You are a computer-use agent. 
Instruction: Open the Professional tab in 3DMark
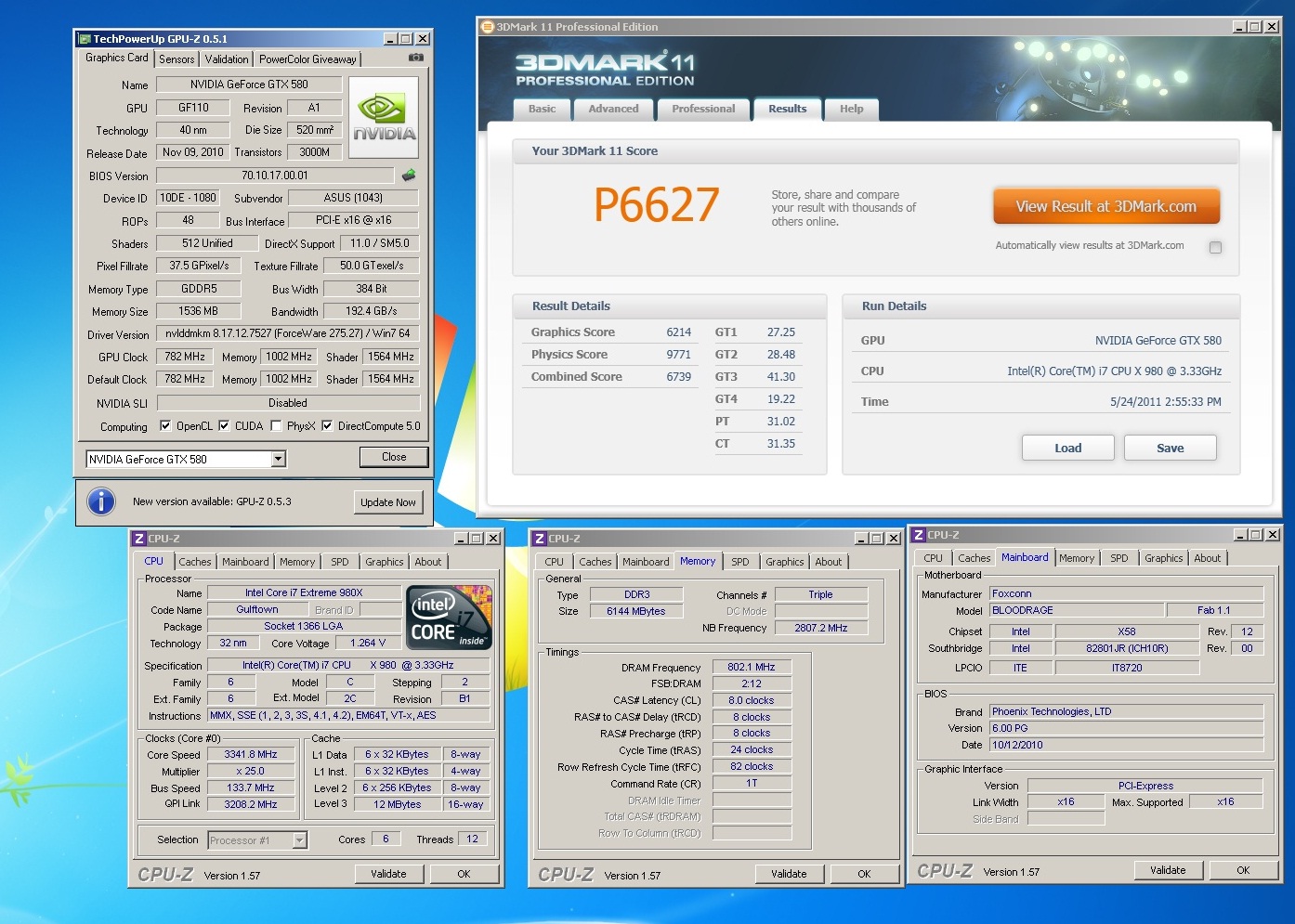pos(703,109)
